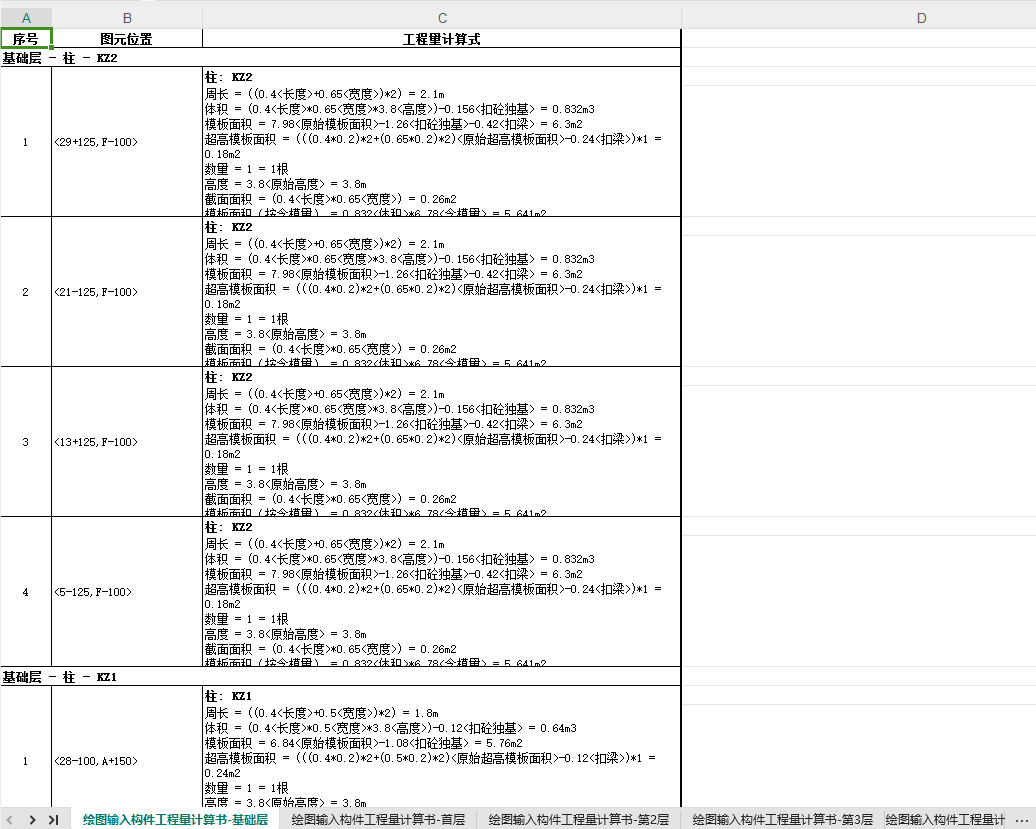Select the <5-125,F-100> position cell
Screen dimensions: 1036x829
pos(127,592)
